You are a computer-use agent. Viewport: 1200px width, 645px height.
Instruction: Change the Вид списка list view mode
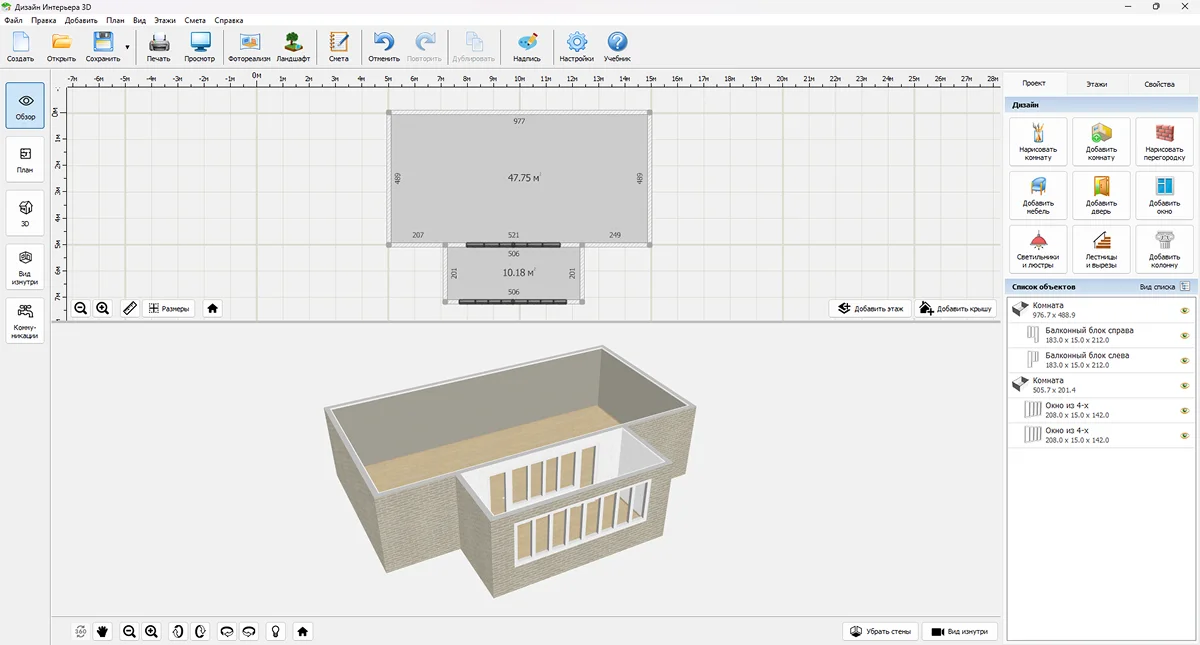pos(1185,287)
